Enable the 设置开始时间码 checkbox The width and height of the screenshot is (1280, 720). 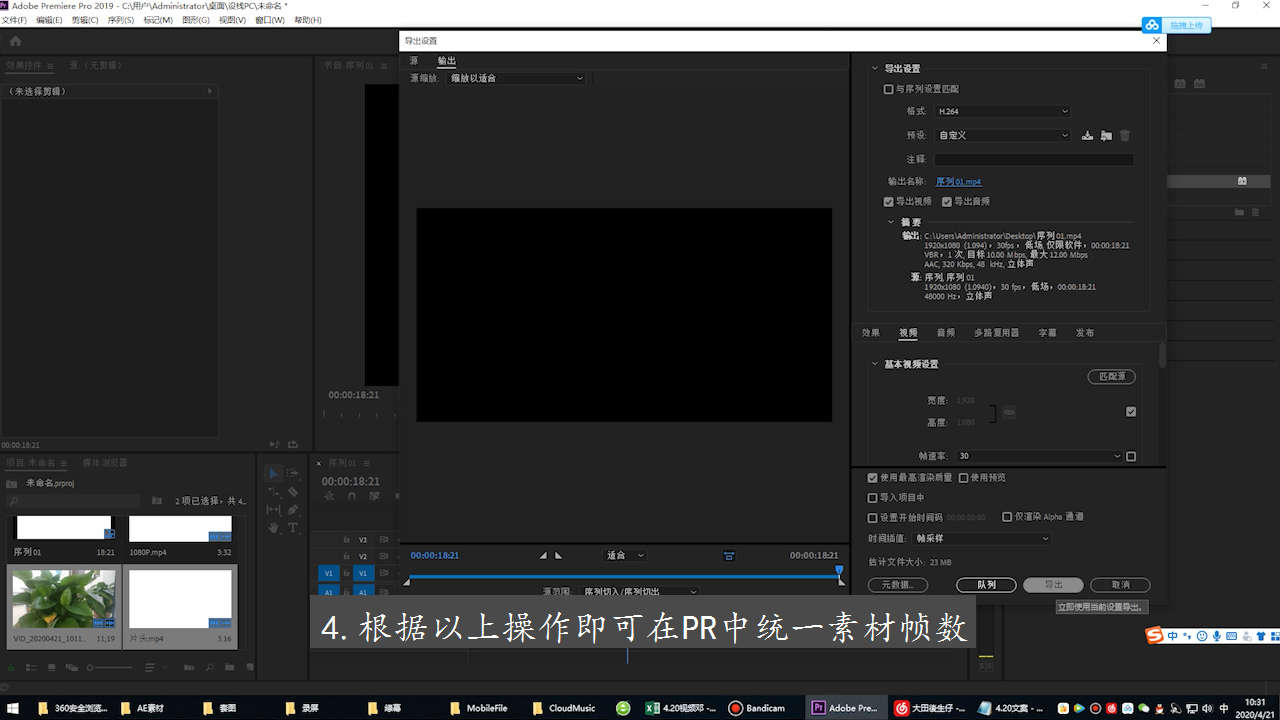(872, 517)
